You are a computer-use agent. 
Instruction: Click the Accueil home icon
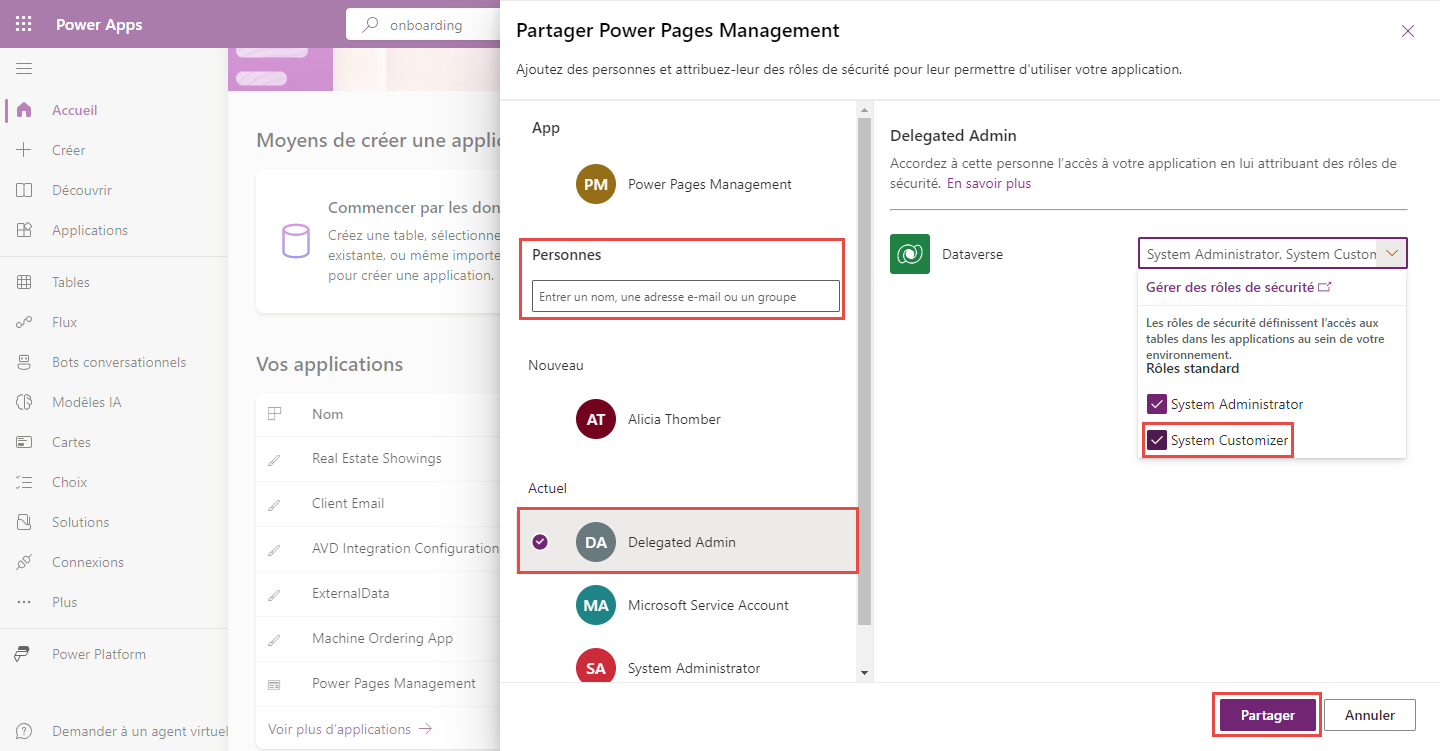[x=24, y=110]
